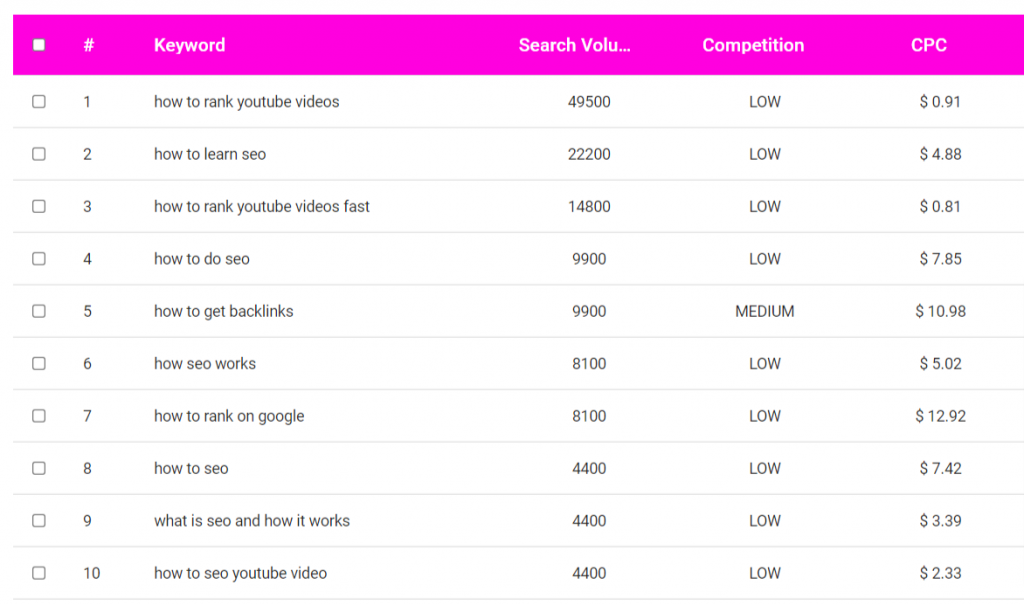The height and width of the screenshot is (605, 1024).
Task: Toggle the select-all checkbox in header
Action: 39,45
